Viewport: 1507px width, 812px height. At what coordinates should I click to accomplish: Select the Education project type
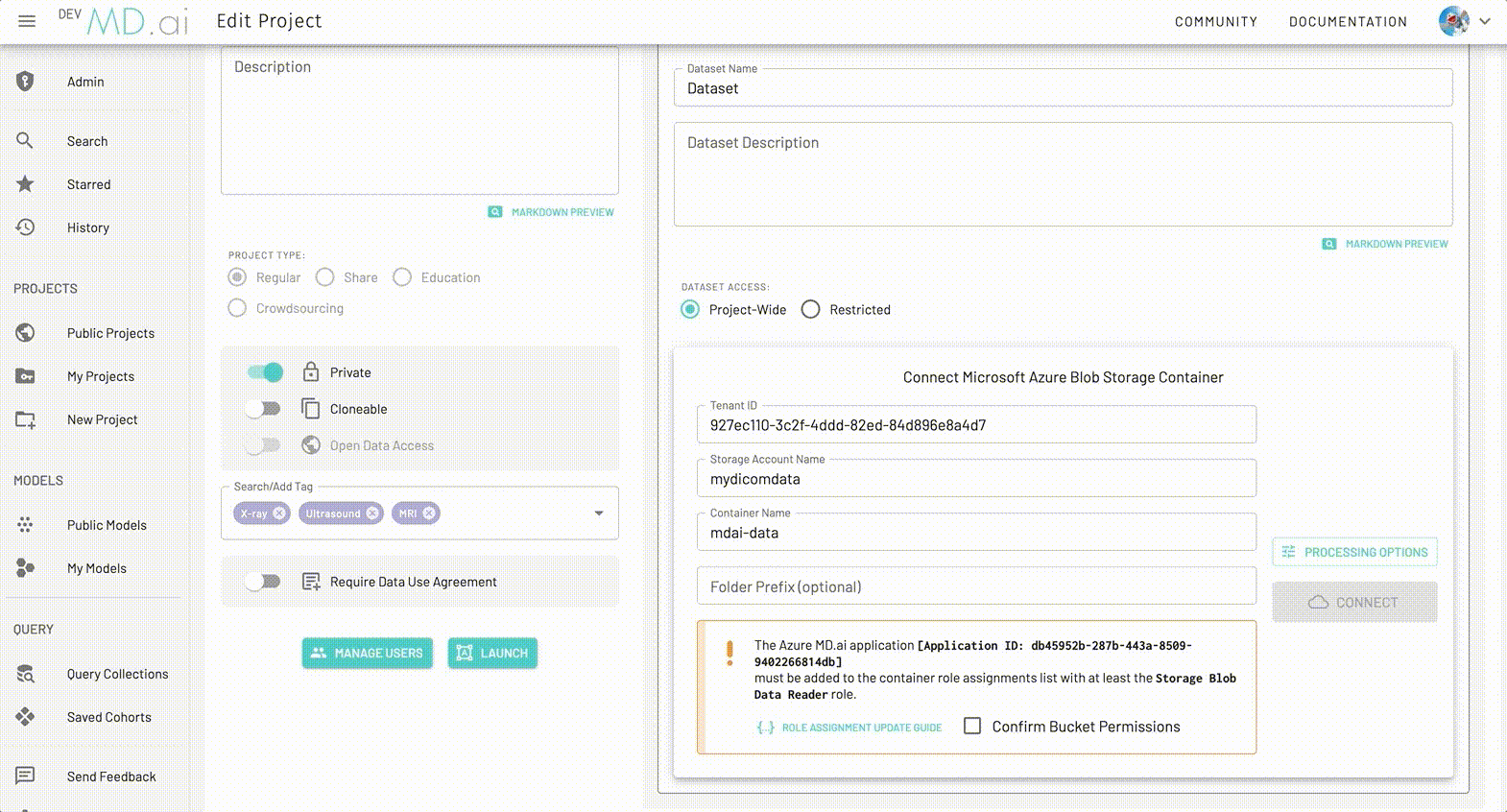(x=402, y=277)
